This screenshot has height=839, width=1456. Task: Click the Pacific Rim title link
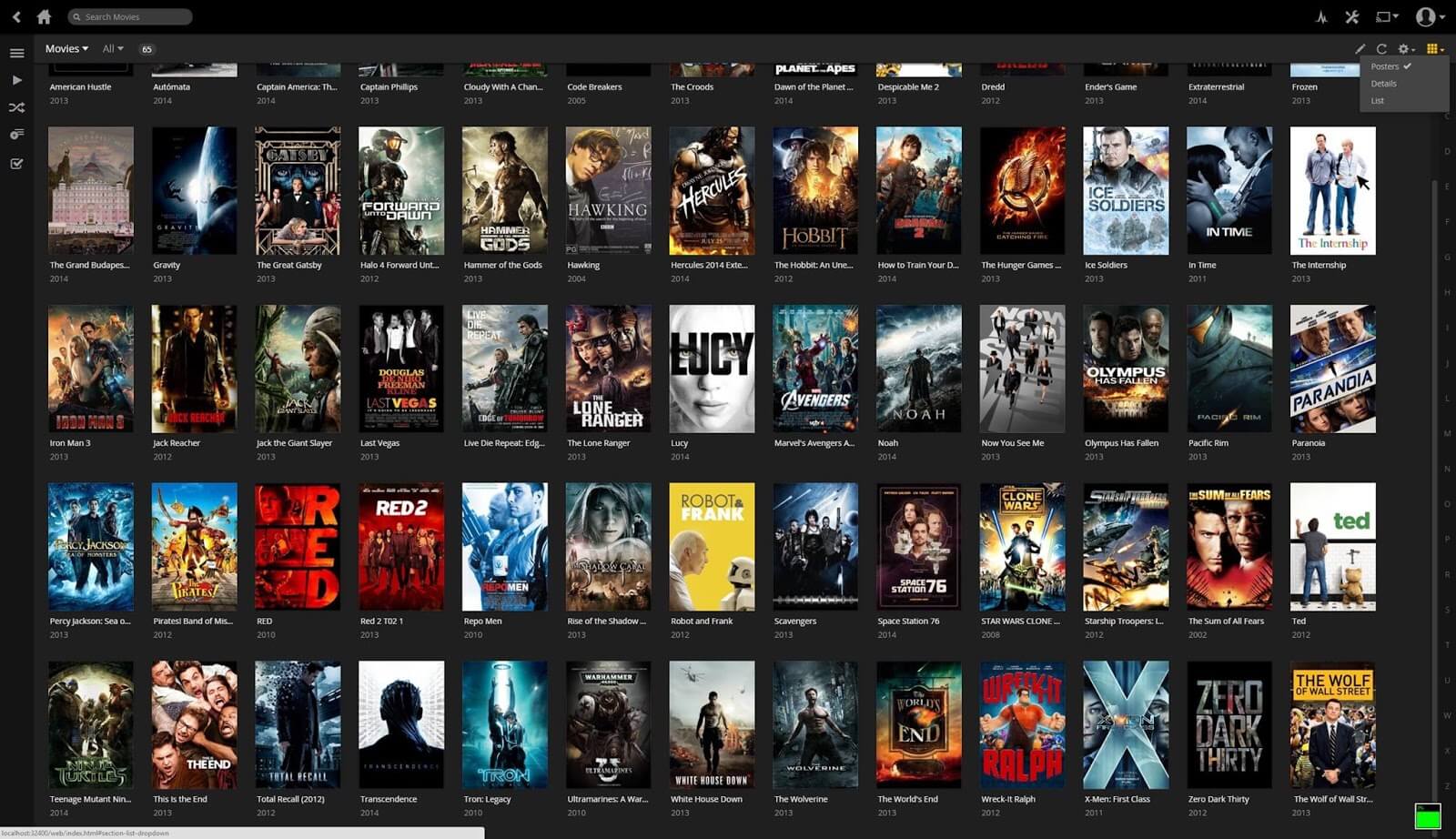[x=1208, y=443]
